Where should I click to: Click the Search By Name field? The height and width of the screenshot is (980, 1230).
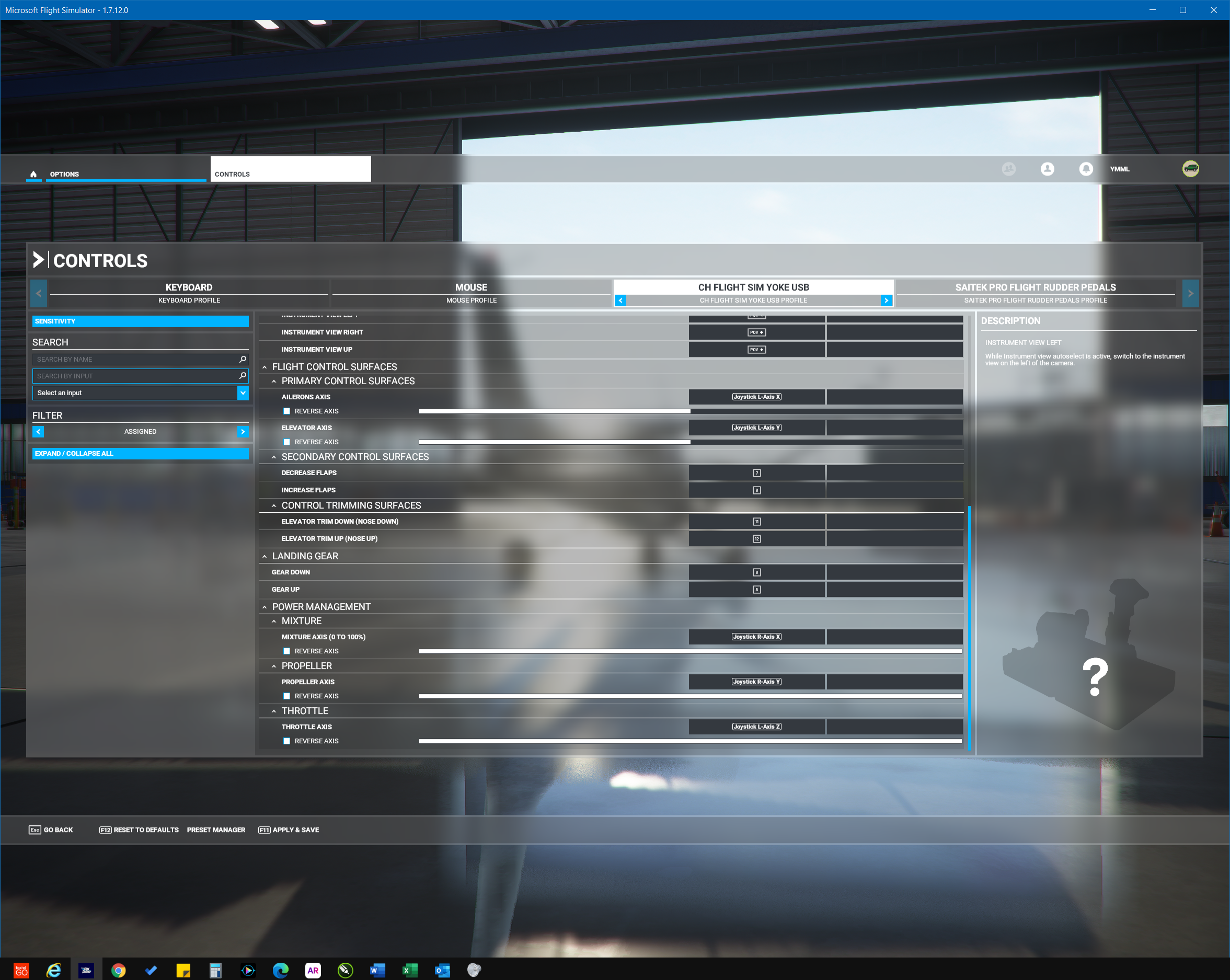[x=140, y=359]
